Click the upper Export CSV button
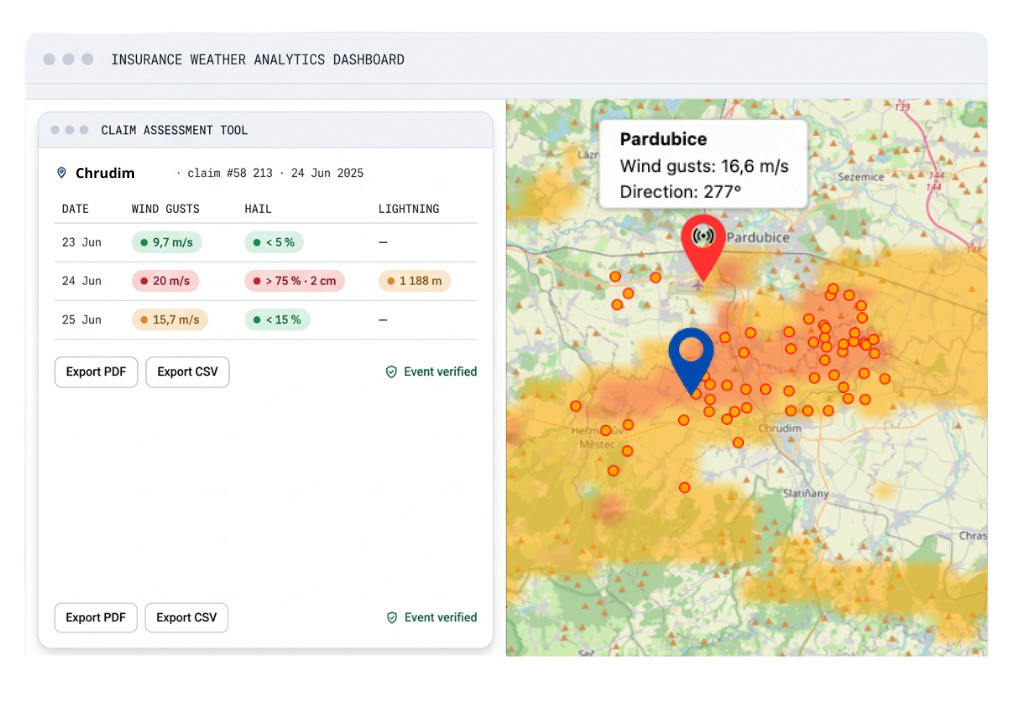The width and height of the screenshot is (1020, 720). point(187,372)
